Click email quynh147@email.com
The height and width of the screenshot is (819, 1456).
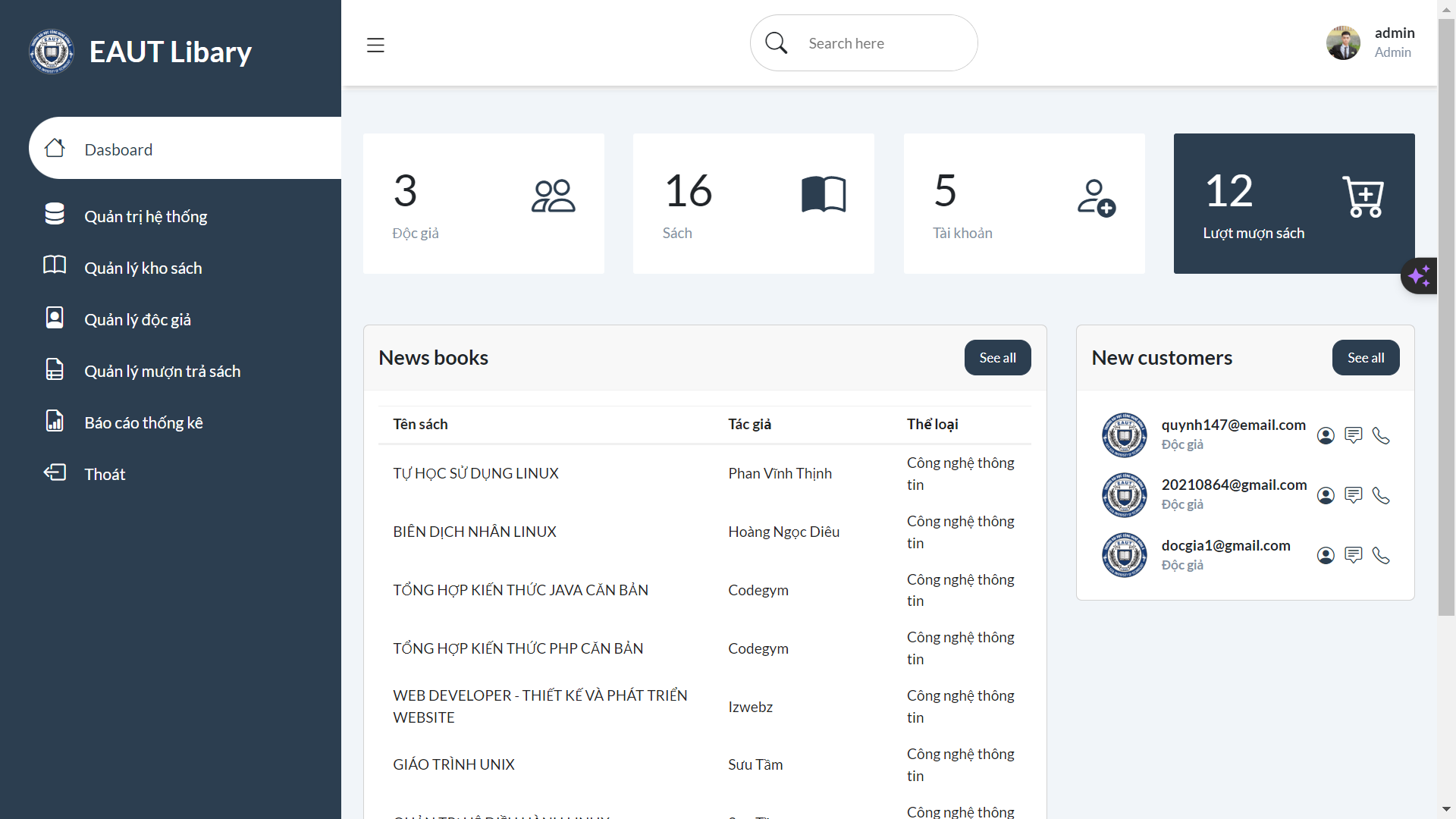(x=1233, y=425)
